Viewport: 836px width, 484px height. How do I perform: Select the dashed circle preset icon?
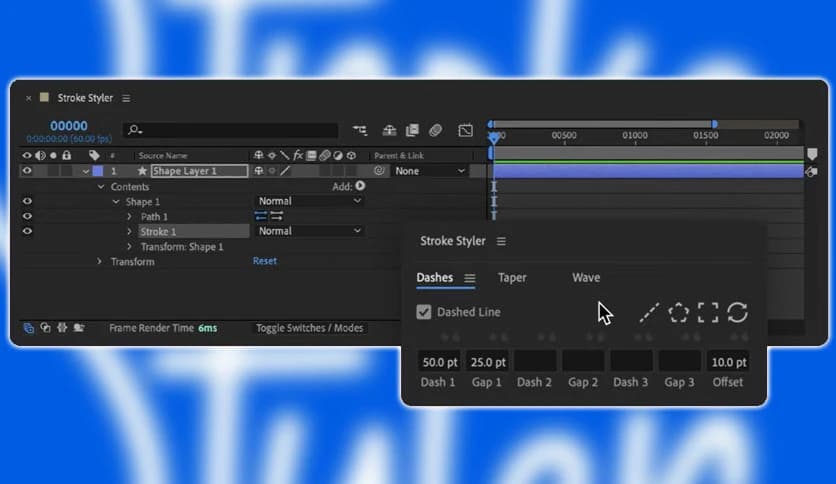tap(679, 312)
